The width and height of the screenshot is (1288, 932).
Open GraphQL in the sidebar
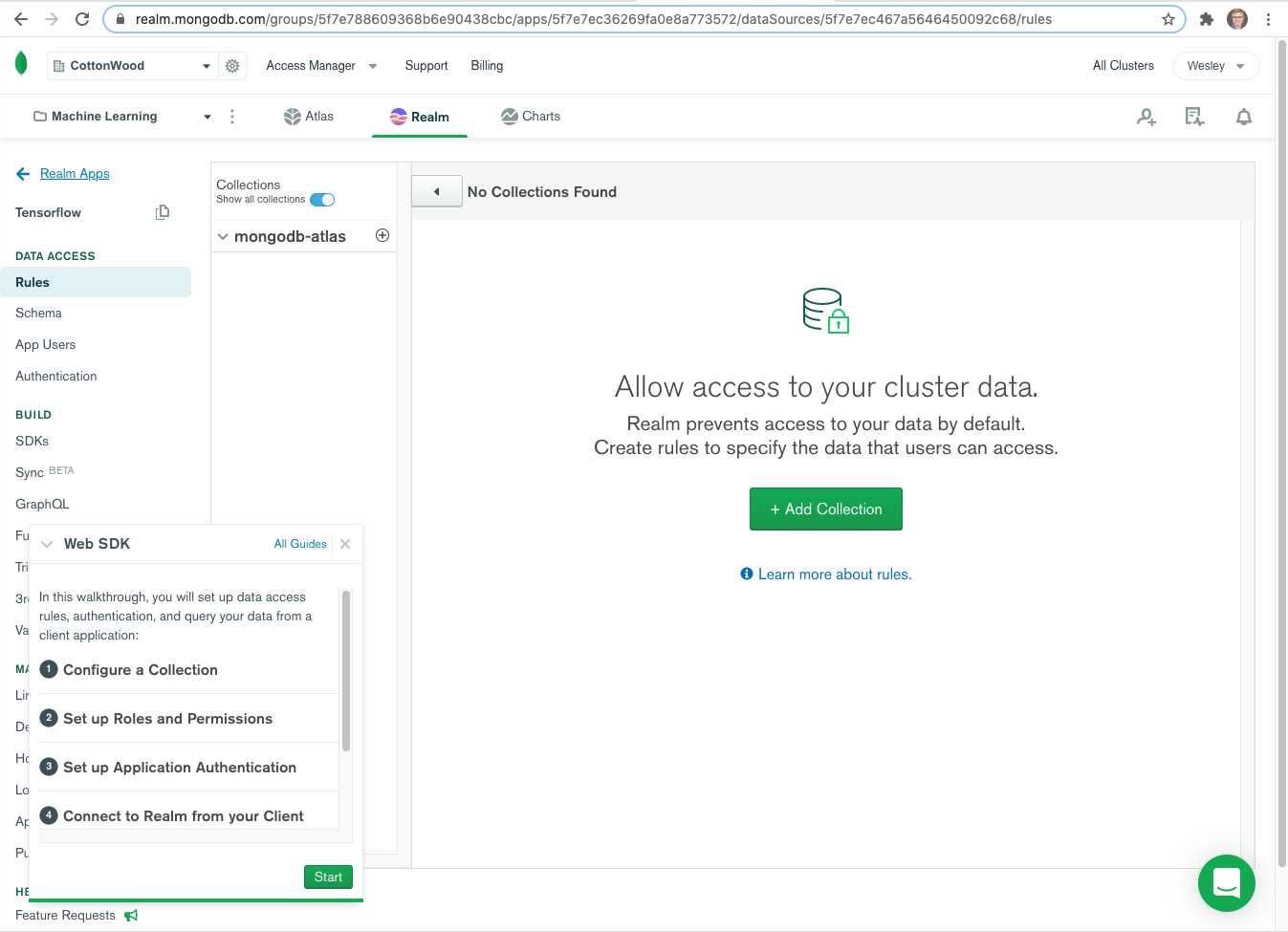(42, 505)
